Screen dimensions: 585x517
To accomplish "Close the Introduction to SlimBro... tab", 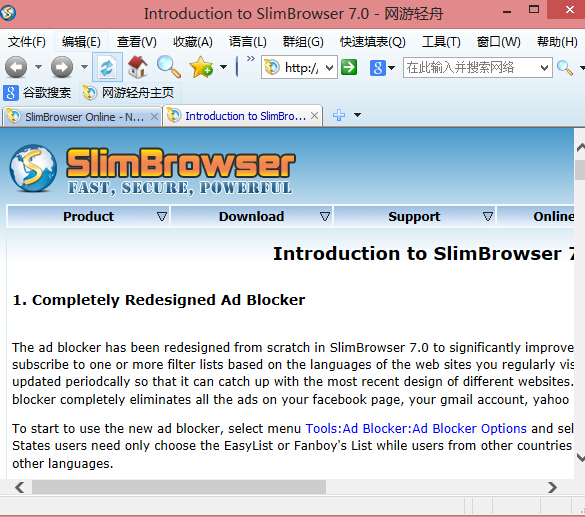I will (315, 116).
